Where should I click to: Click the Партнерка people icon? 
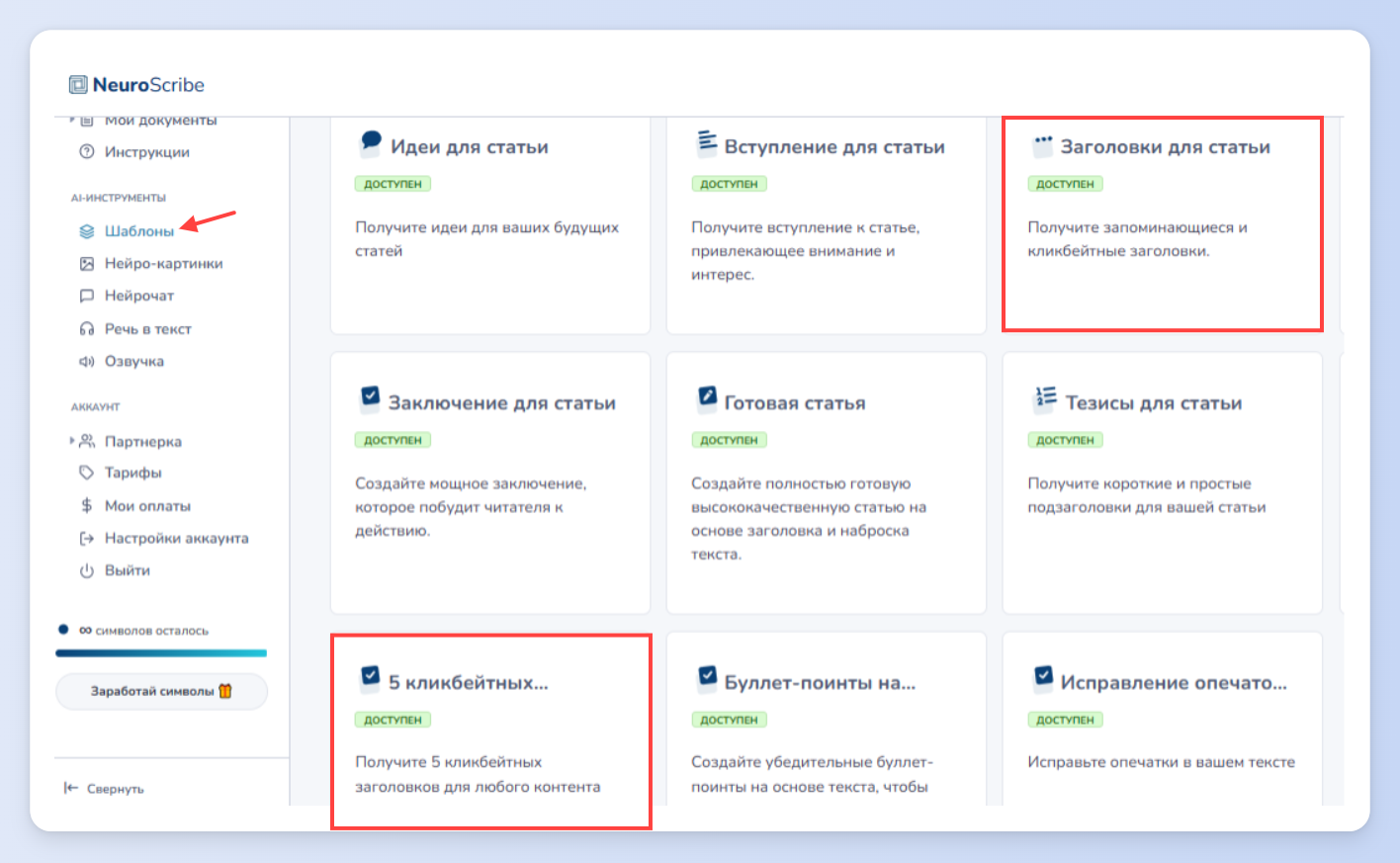(87, 441)
